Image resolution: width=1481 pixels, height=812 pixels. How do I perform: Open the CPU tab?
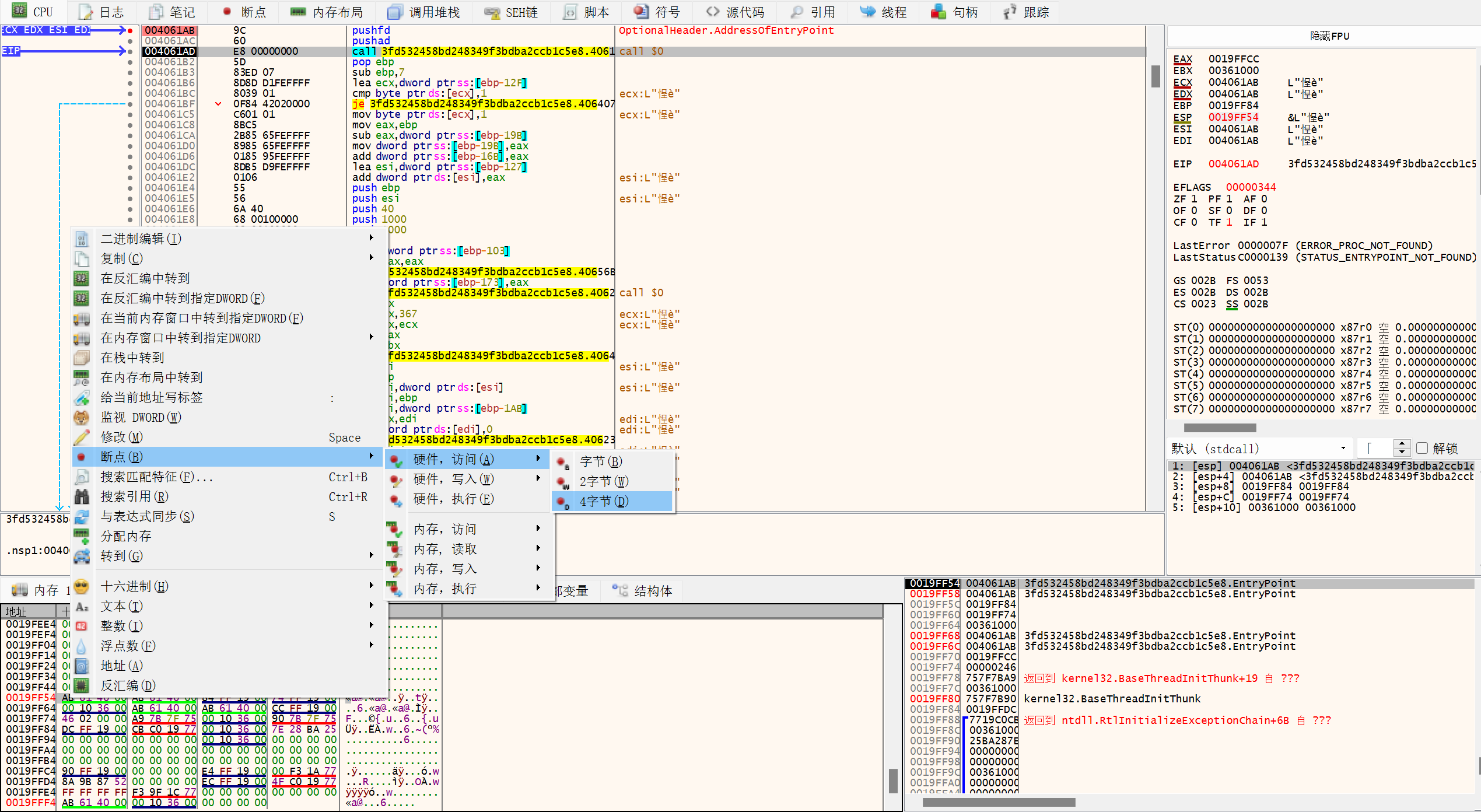32,12
